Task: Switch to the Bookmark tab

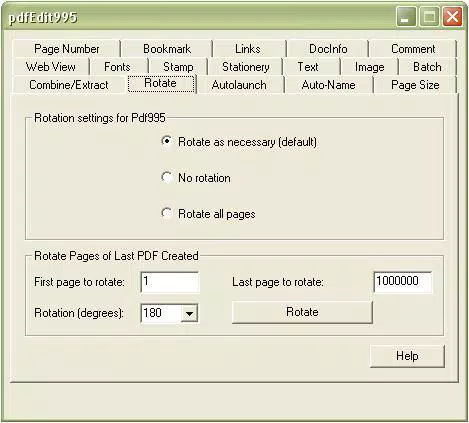Action: [167, 49]
